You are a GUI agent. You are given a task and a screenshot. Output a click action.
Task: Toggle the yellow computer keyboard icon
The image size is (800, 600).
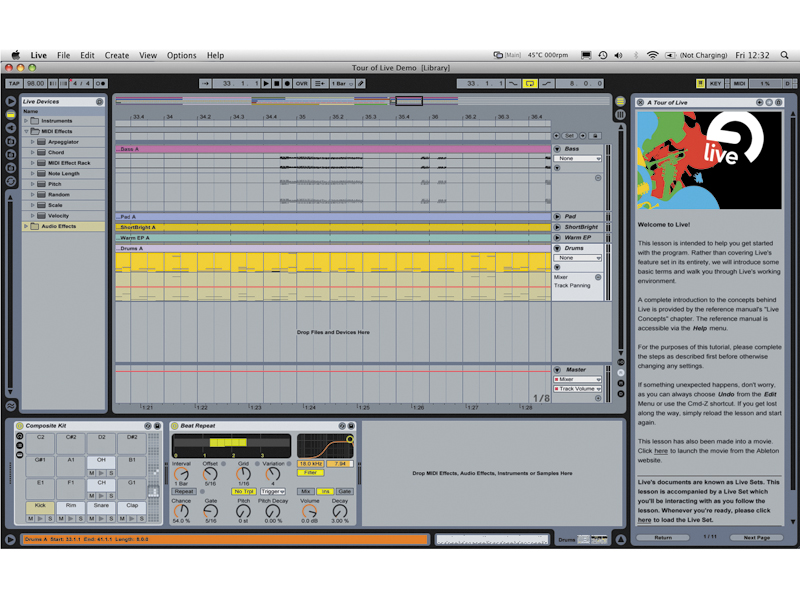[x=701, y=83]
